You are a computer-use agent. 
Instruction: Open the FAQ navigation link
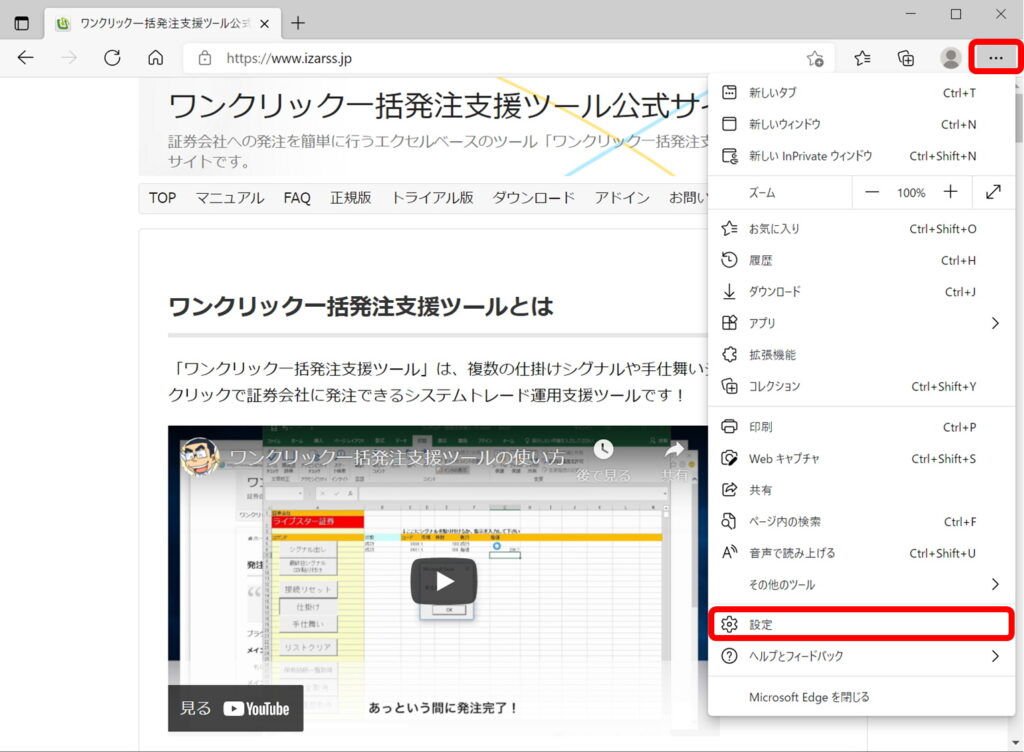point(297,198)
